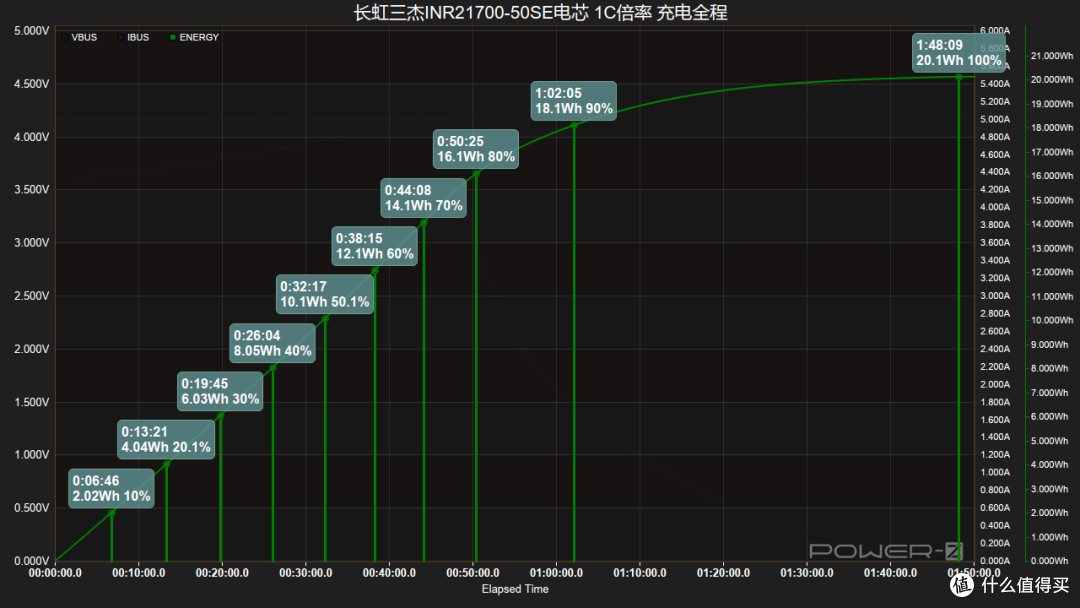Click the 0.000V voltage axis tick

pyautogui.click(x=32, y=561)
